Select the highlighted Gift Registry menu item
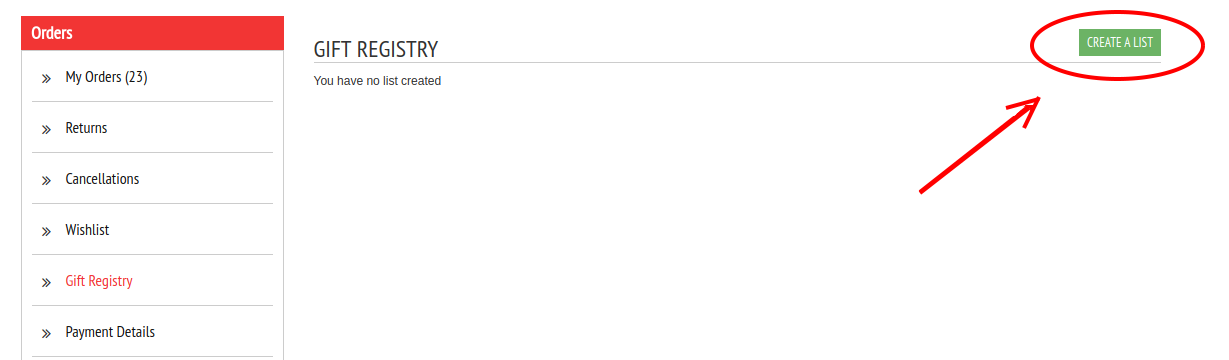This screenshot has width=1229, height=360. point(152,281)
